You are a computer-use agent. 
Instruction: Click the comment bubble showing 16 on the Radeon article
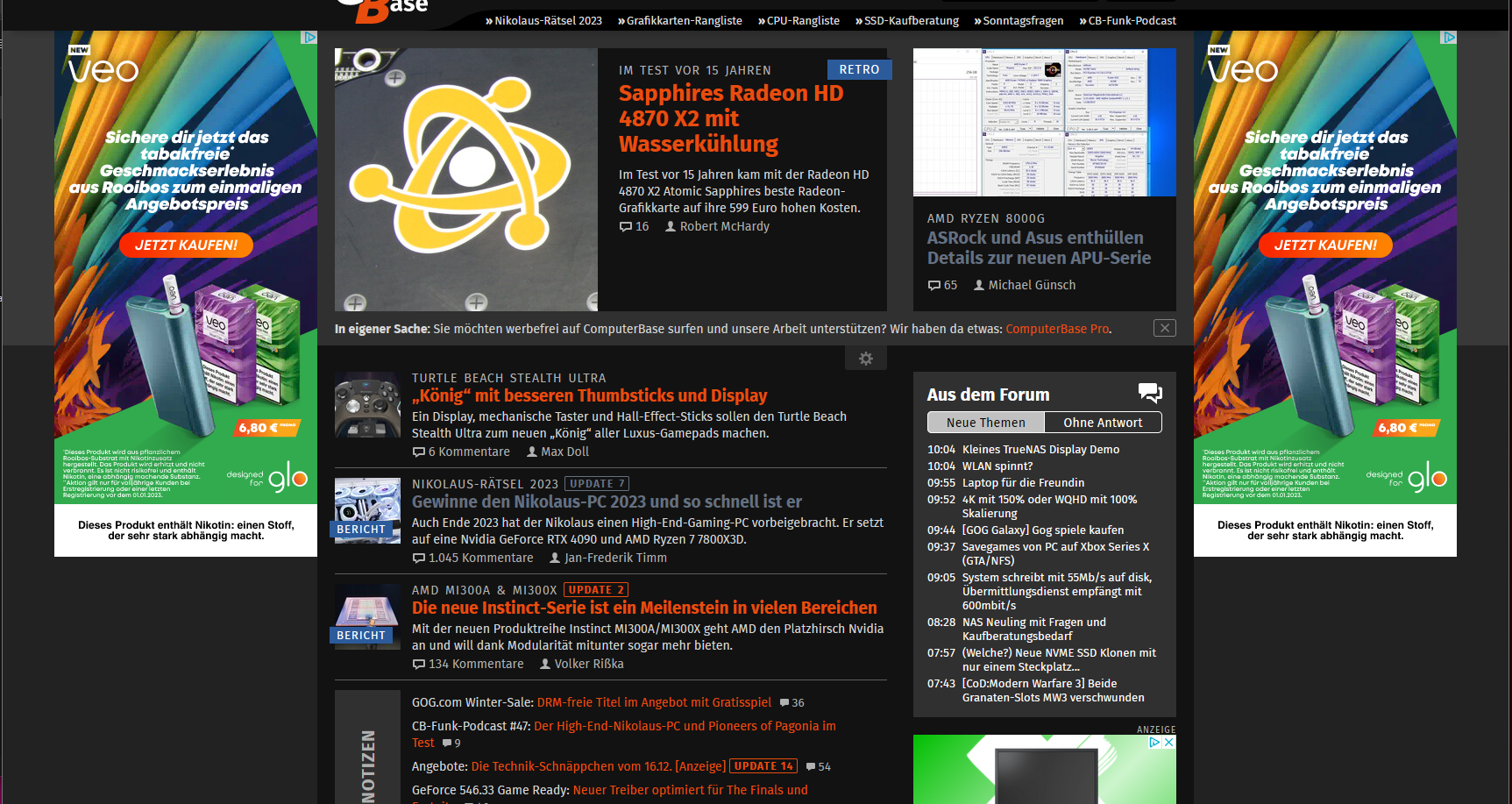click(623, 226)
